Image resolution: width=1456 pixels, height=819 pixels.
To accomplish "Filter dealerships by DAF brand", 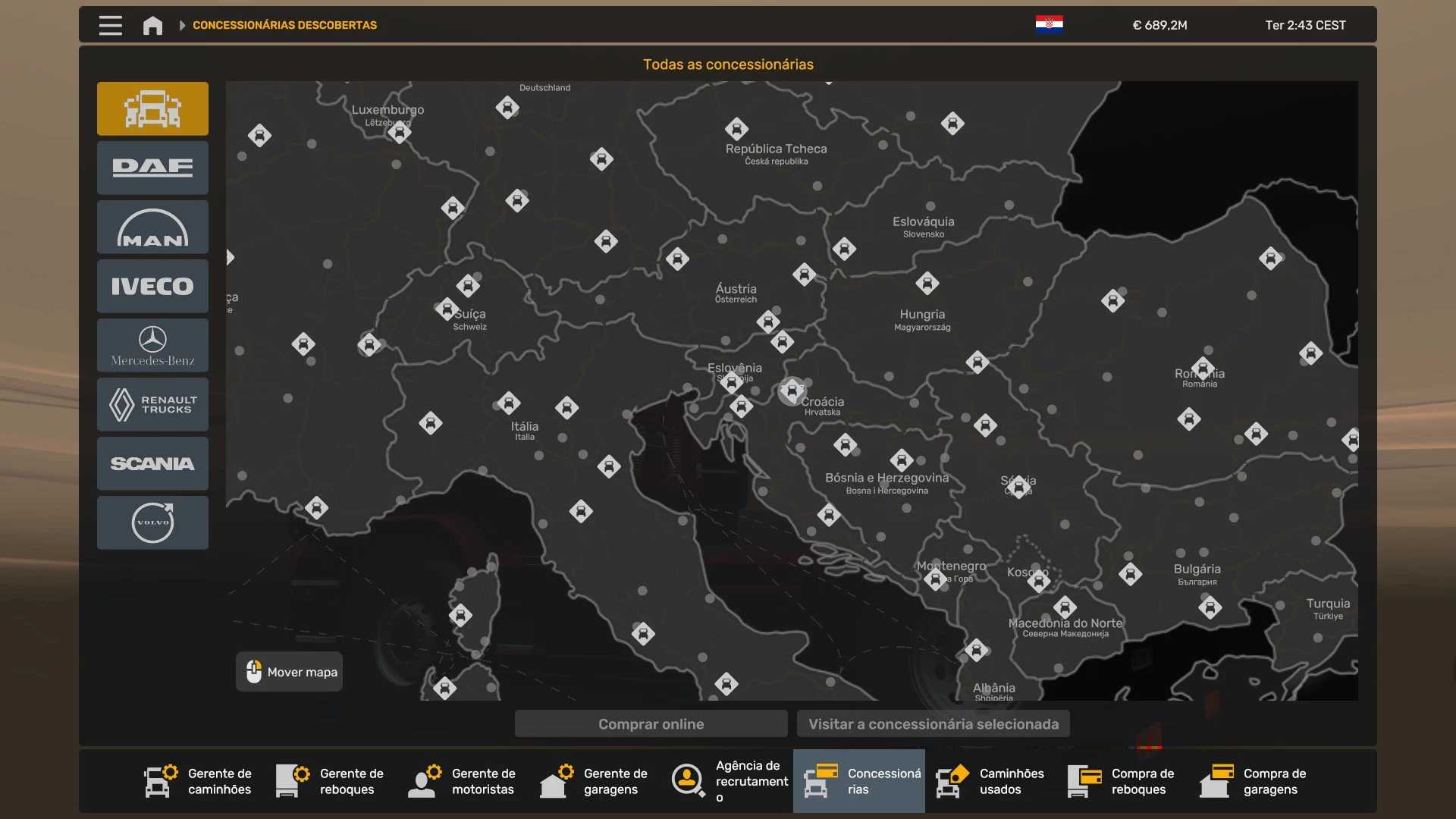I will coord(152,168).
